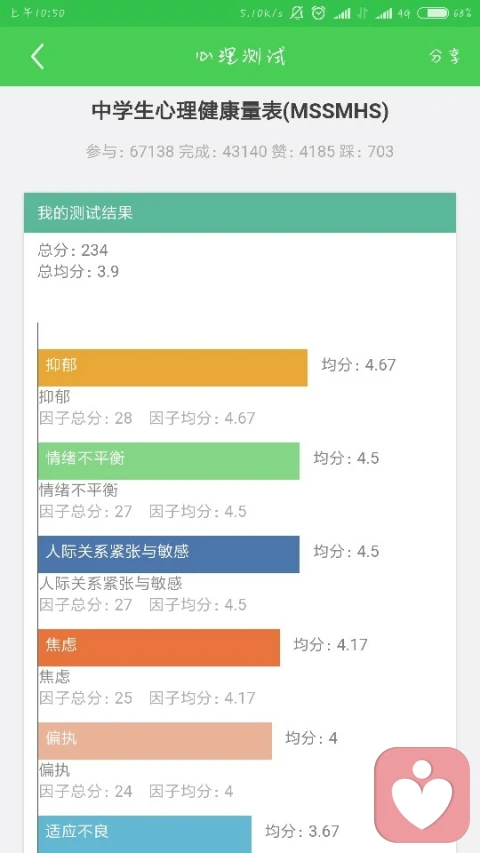Tap the data transfer arrows icon
The height and width of the screenshot is (853, 480).
click(x=362, y=14)
